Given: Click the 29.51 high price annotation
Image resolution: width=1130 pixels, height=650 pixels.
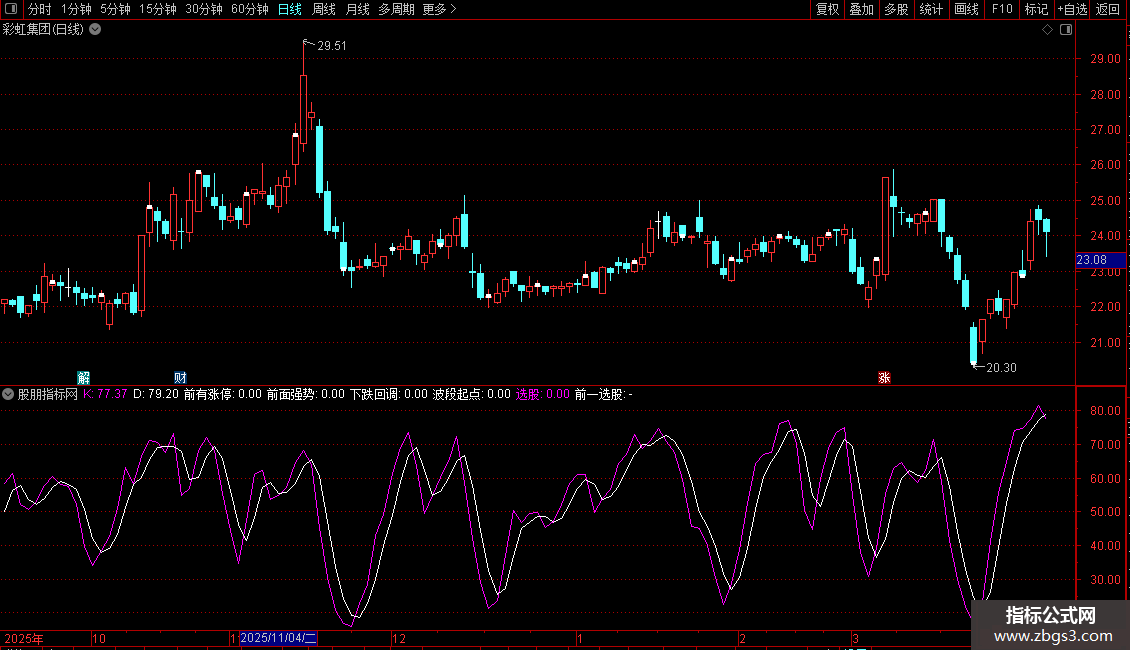Looking at the screenshot, I should pyautogui.click(x=332, y=45).
